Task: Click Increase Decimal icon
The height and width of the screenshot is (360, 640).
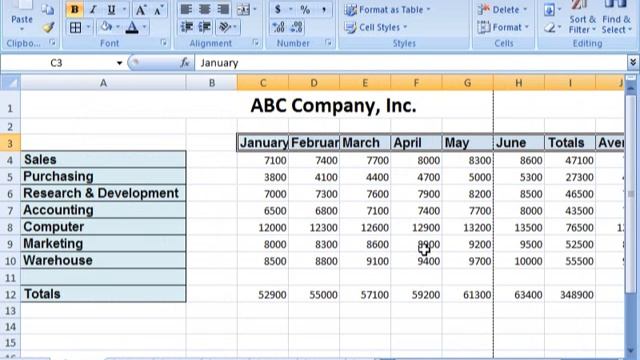Action: [278, 27]
